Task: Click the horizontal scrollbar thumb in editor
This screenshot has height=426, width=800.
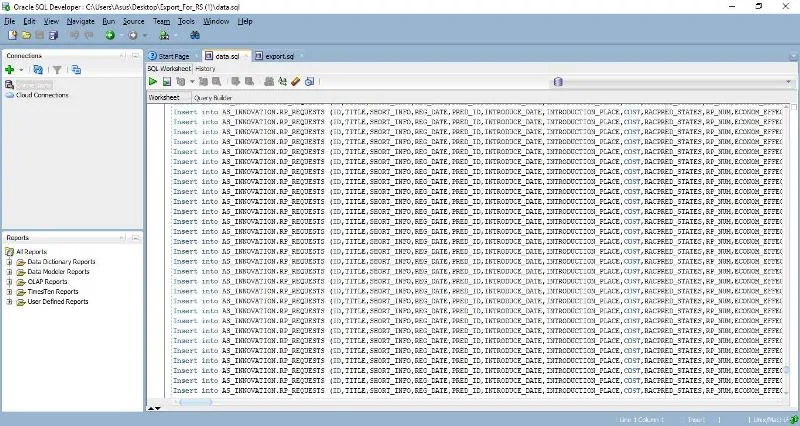Action: tap(195, 402)
